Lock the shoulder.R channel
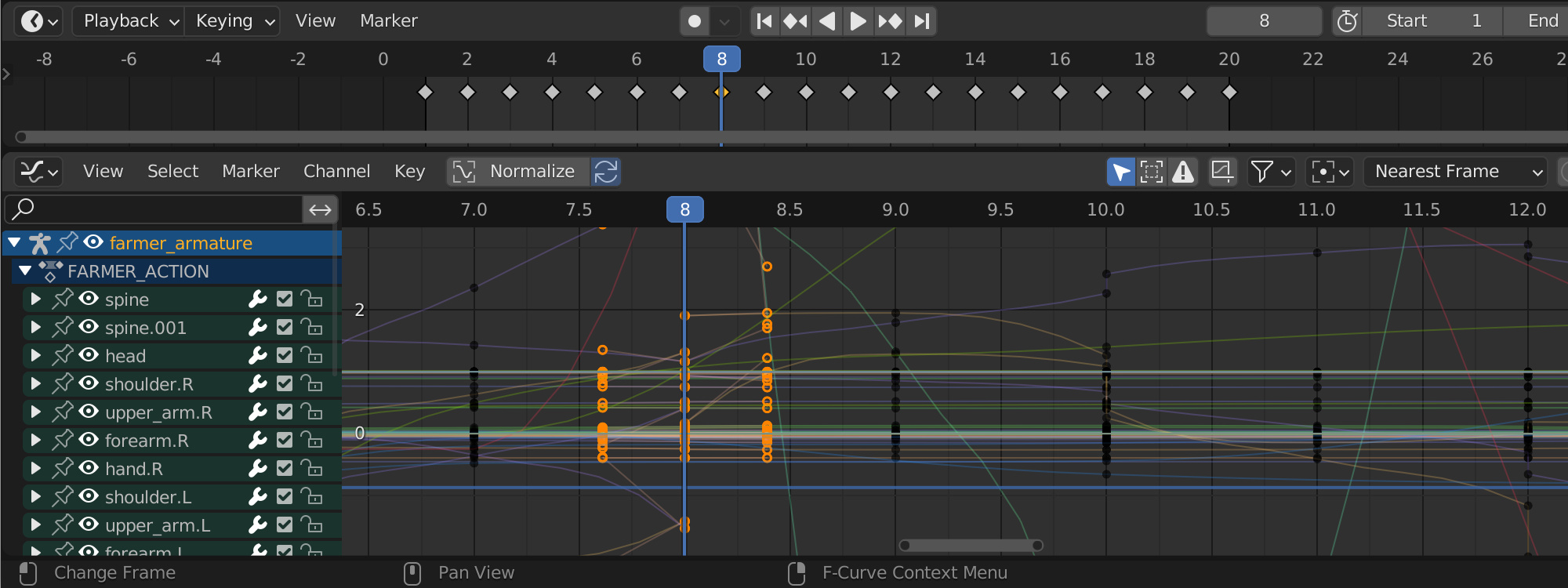Image resolution: width=1568 pixels, height=588 pixels. (x=312, y=384)
